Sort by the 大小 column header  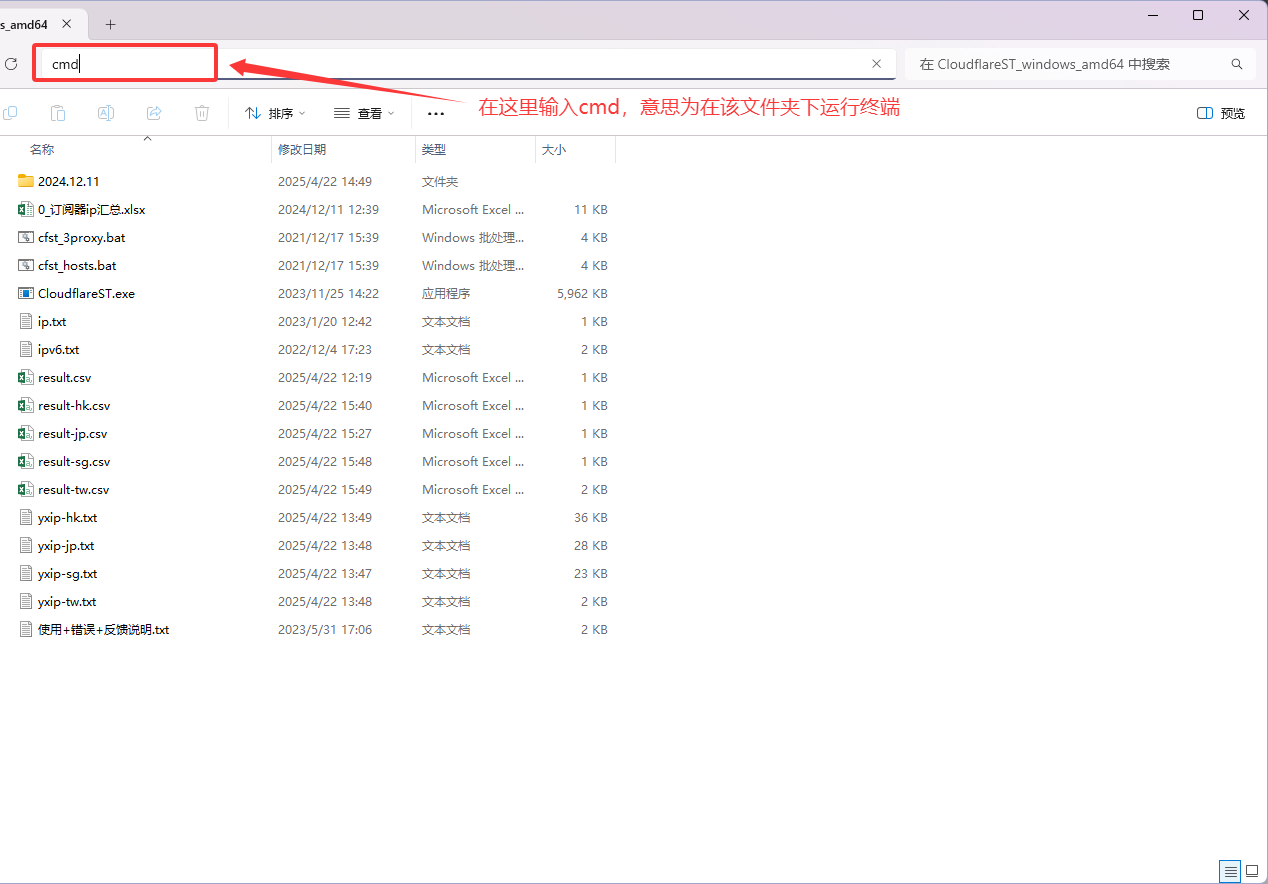pyautogui.click(x=554, y=149)
